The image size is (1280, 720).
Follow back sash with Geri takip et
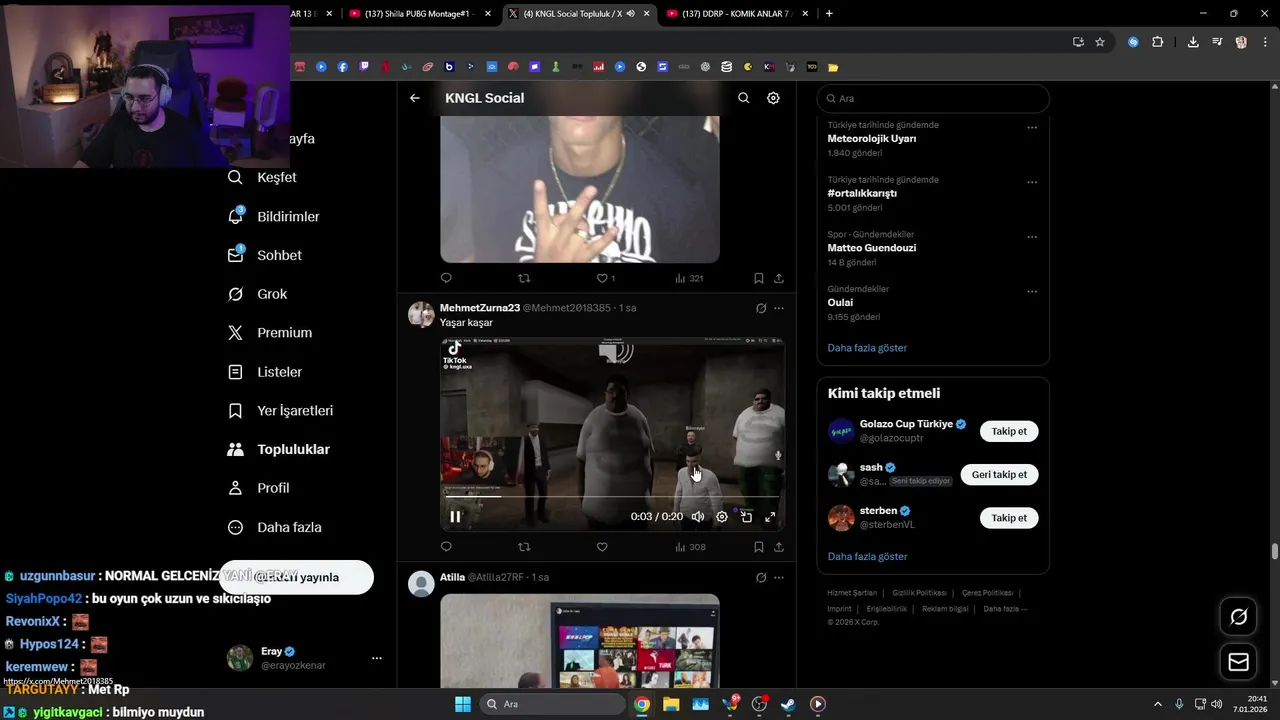pyautogui.click(x=999, y=474)
